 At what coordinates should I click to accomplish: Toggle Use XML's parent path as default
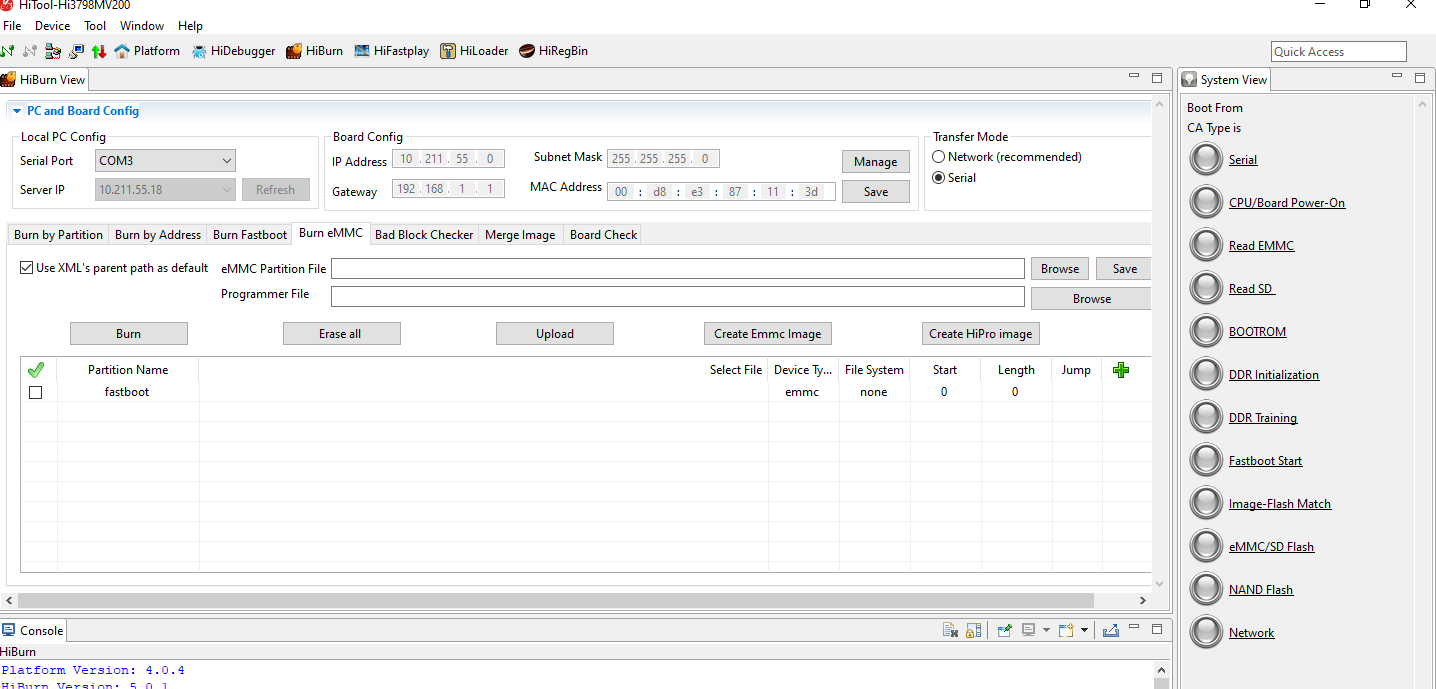coord(27,268)
